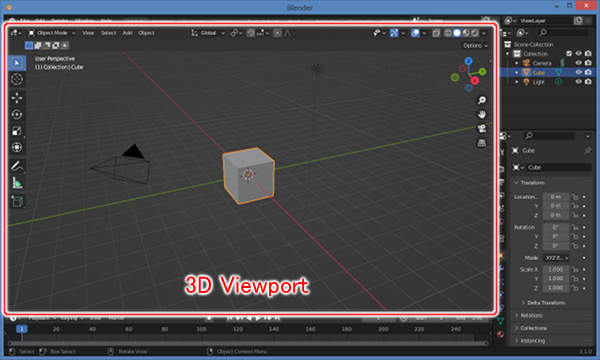This screenshot has width=600, height=360.
Task: Activate the Rotate tool
Action: tap(17, 114)
